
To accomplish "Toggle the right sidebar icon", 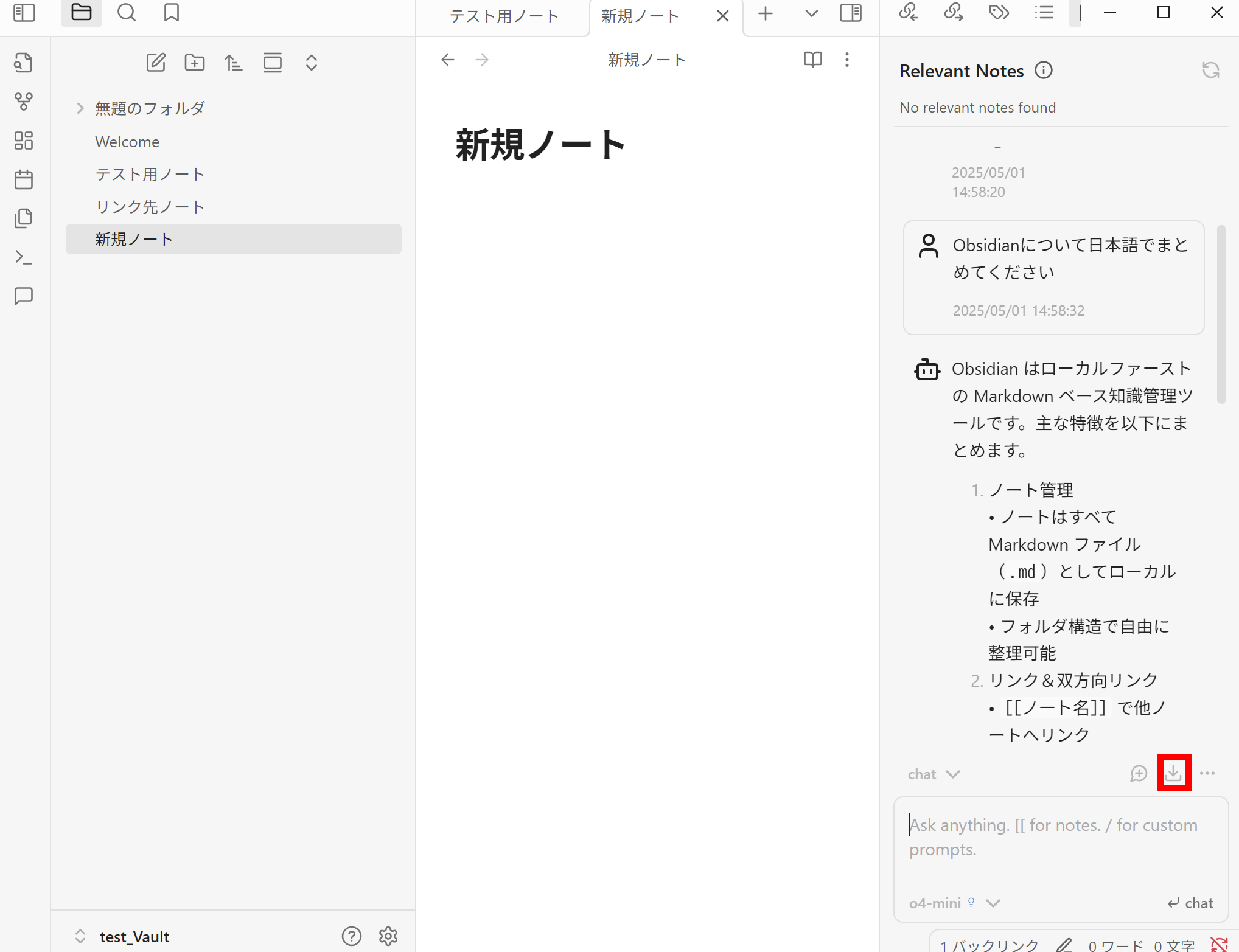I will [x=851, y=13].
